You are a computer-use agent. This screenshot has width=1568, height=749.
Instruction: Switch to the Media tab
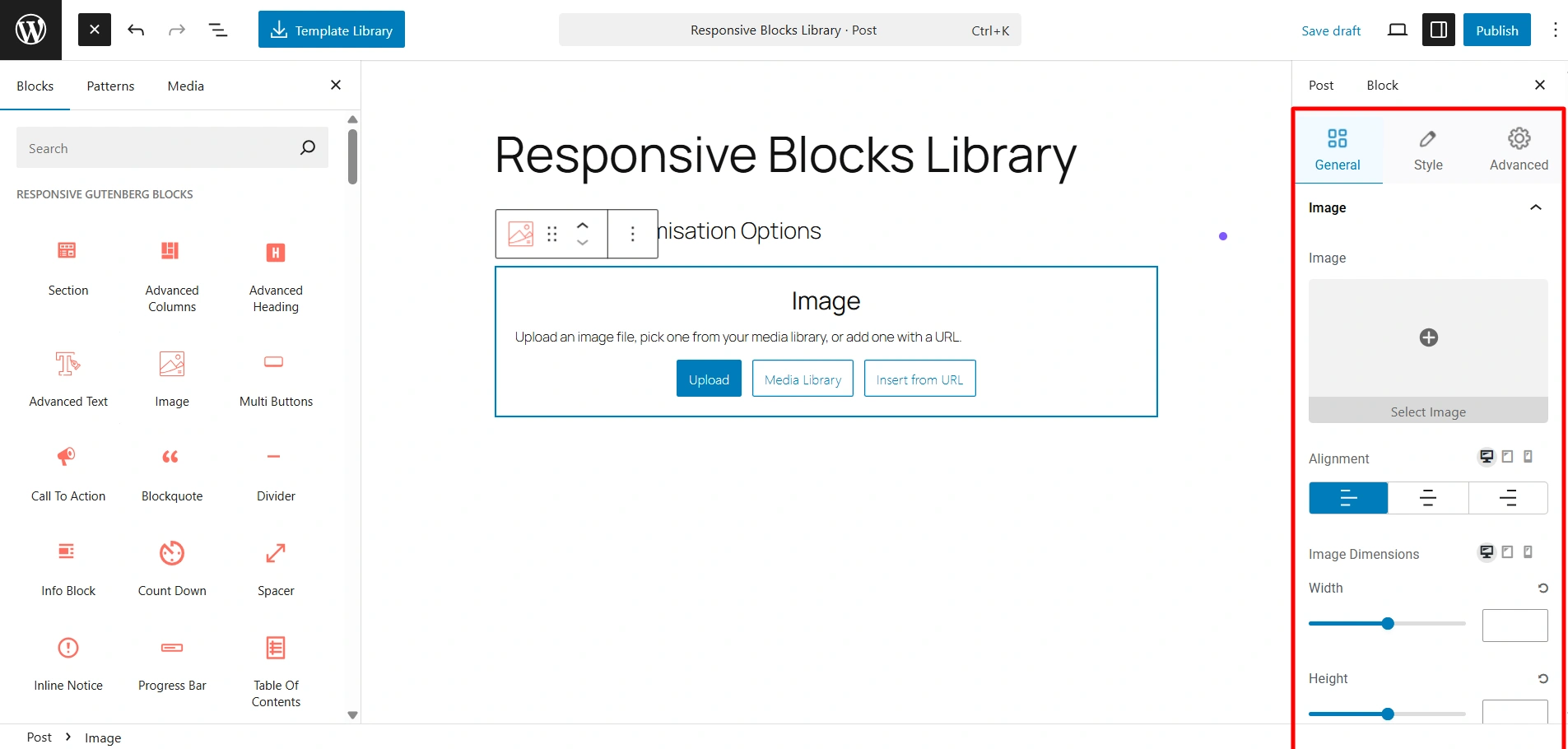[x=186, y=86]
